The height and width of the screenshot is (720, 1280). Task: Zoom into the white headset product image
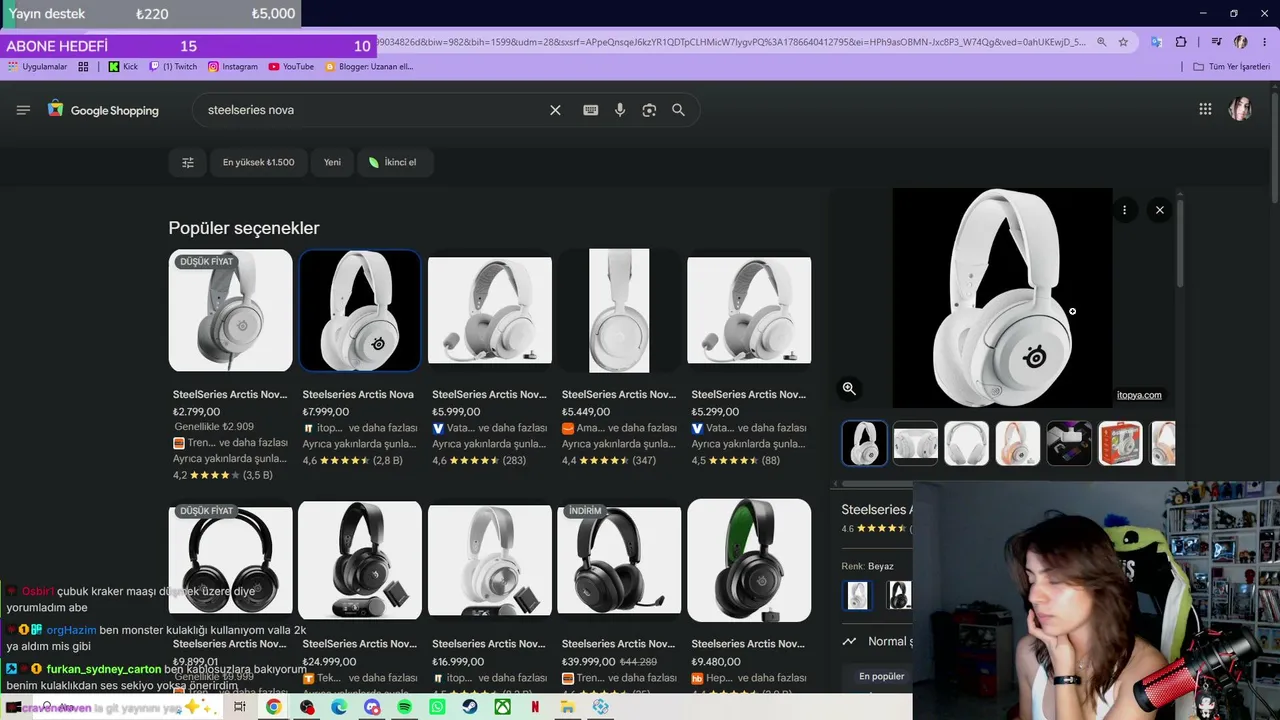849,388
